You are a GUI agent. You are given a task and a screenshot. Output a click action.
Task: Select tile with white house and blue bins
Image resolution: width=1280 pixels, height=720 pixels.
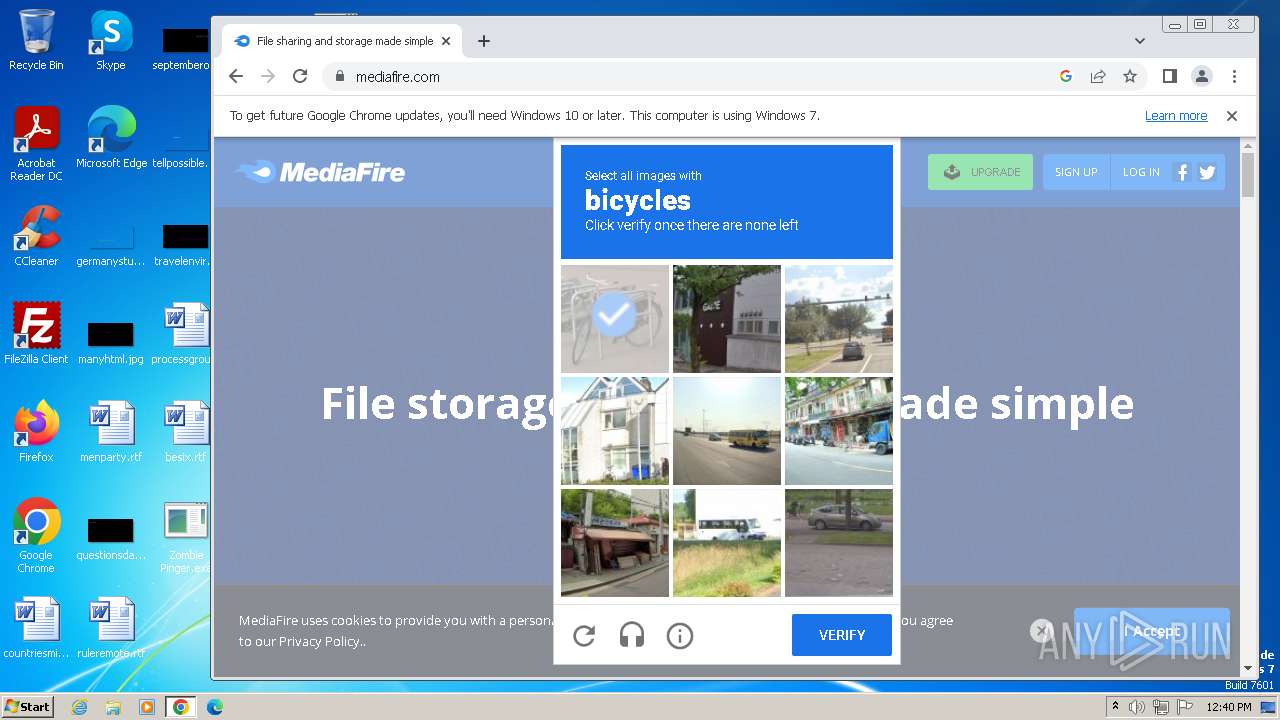click(615, 431)
